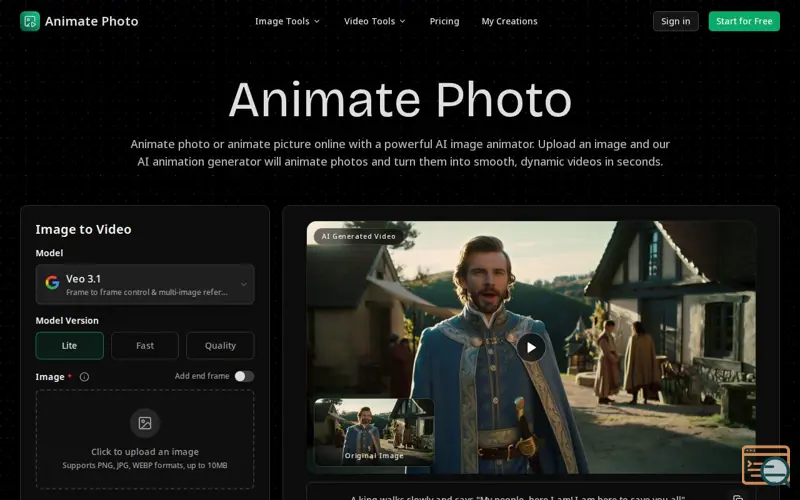Go to the Pricing page
800x500 pixels.
coord(444,21)
